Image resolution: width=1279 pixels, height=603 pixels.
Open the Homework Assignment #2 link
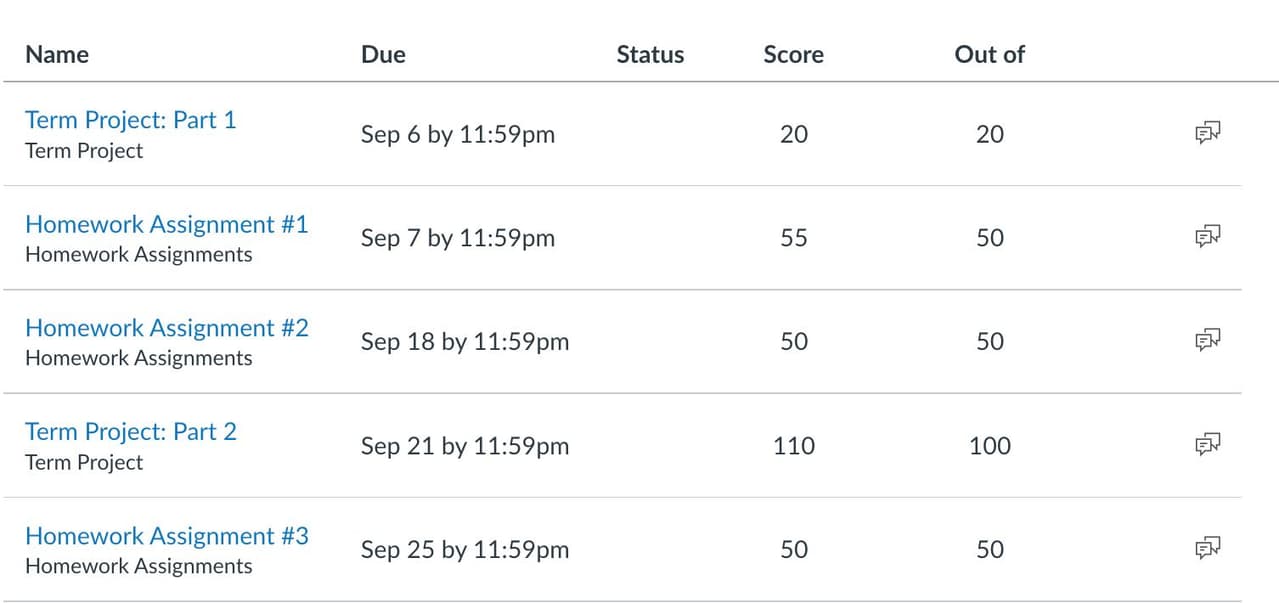167,328
